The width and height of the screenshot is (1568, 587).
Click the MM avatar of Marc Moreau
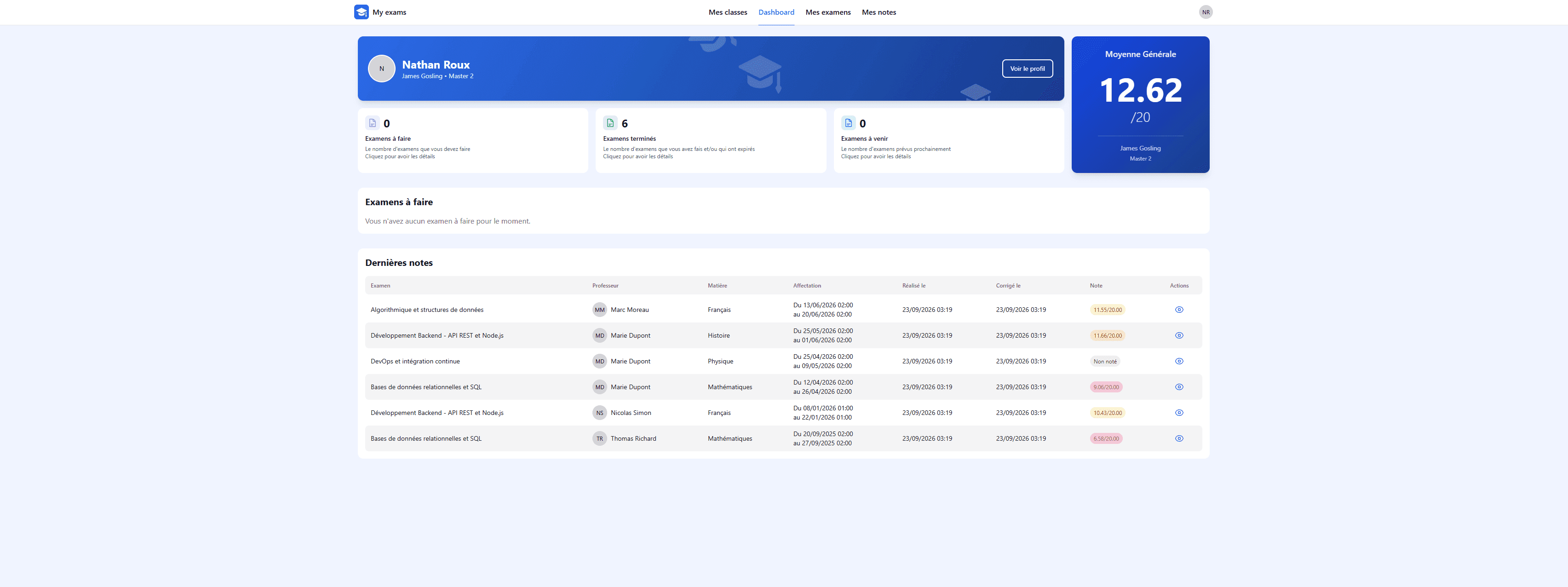(x=600, y=310)
